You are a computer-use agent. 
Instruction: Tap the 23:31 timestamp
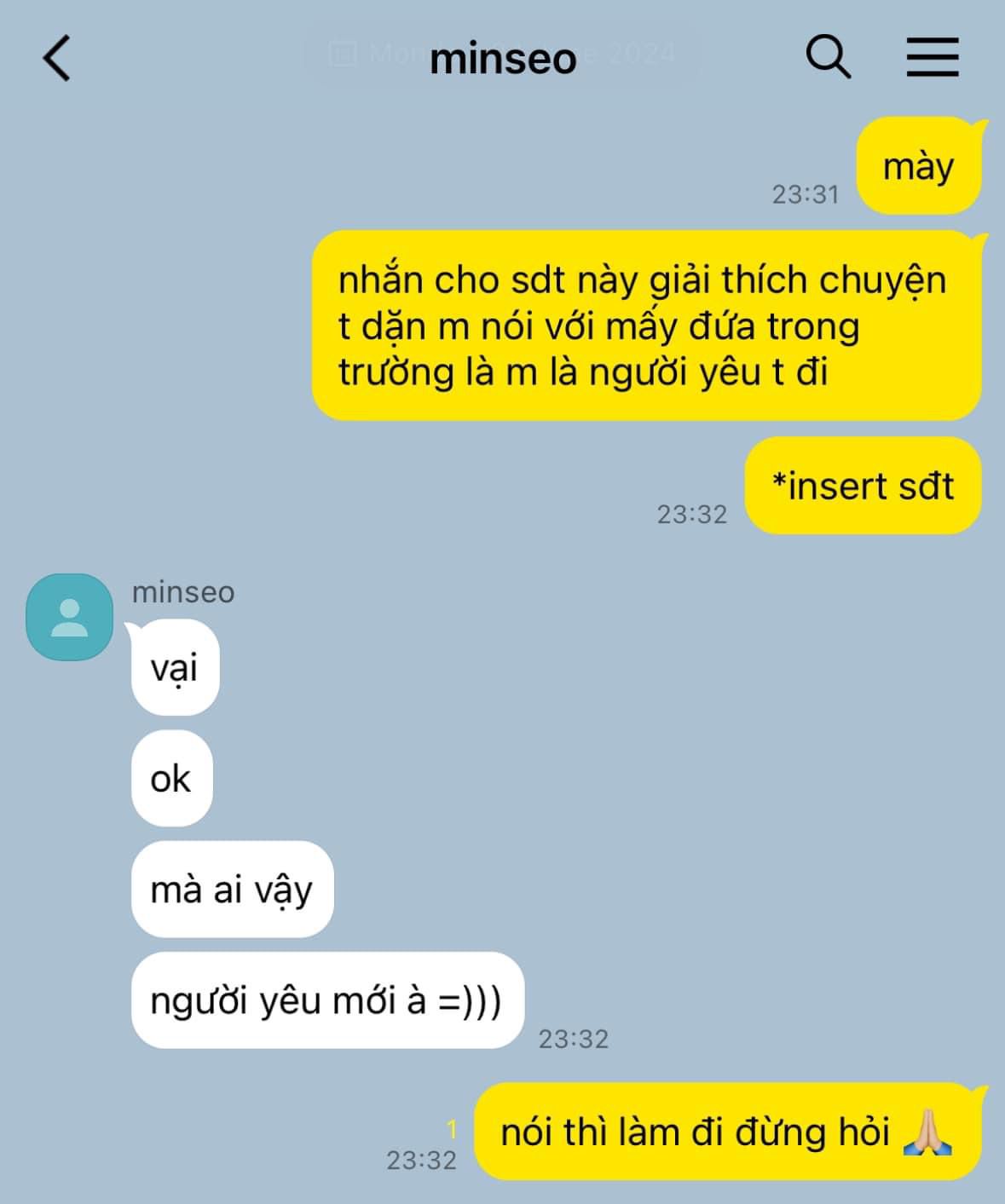pyautogui.click(x=806, y=194)
